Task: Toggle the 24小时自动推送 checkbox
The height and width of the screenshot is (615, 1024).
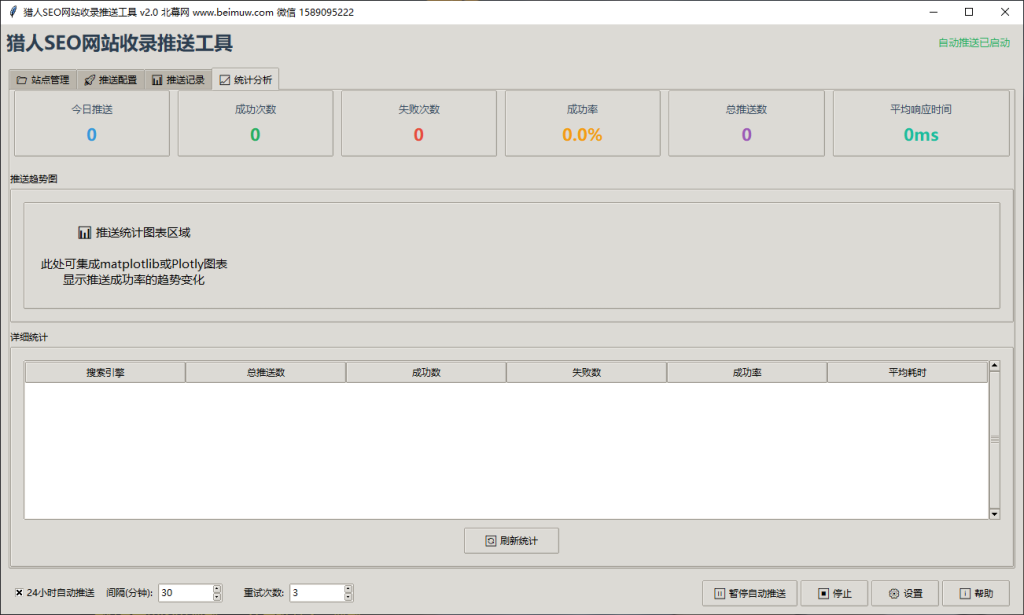Action: 19,593
